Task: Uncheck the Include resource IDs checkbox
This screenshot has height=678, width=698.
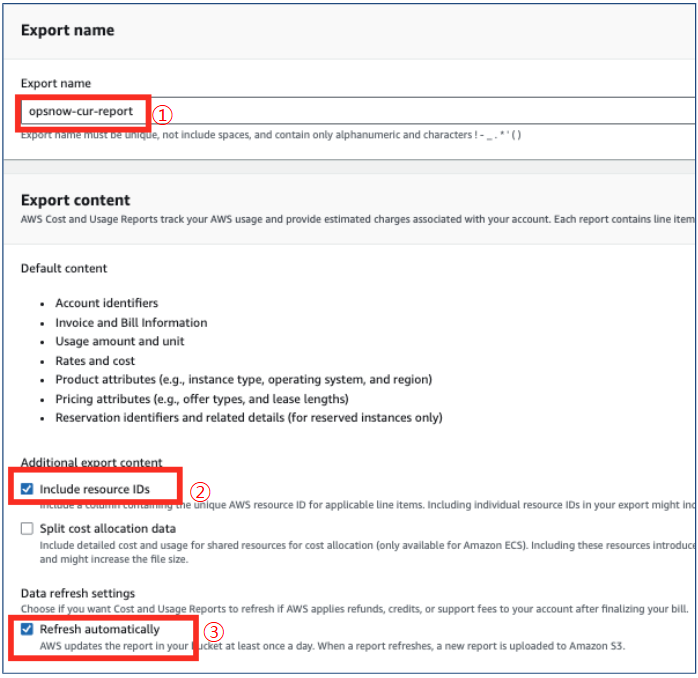Action: click(27, 490)
